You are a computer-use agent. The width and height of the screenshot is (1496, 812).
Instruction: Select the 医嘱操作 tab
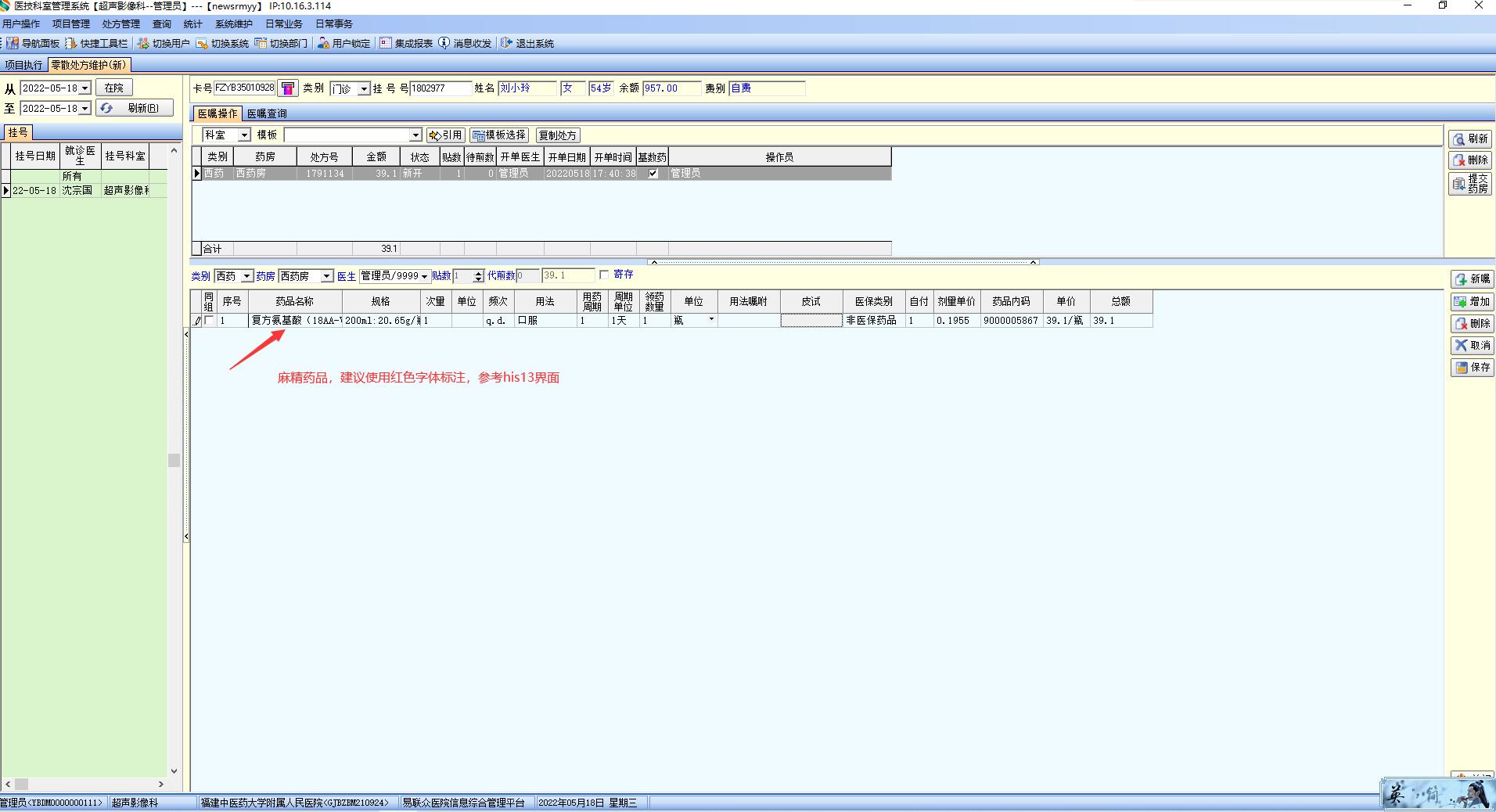(218, 113)
